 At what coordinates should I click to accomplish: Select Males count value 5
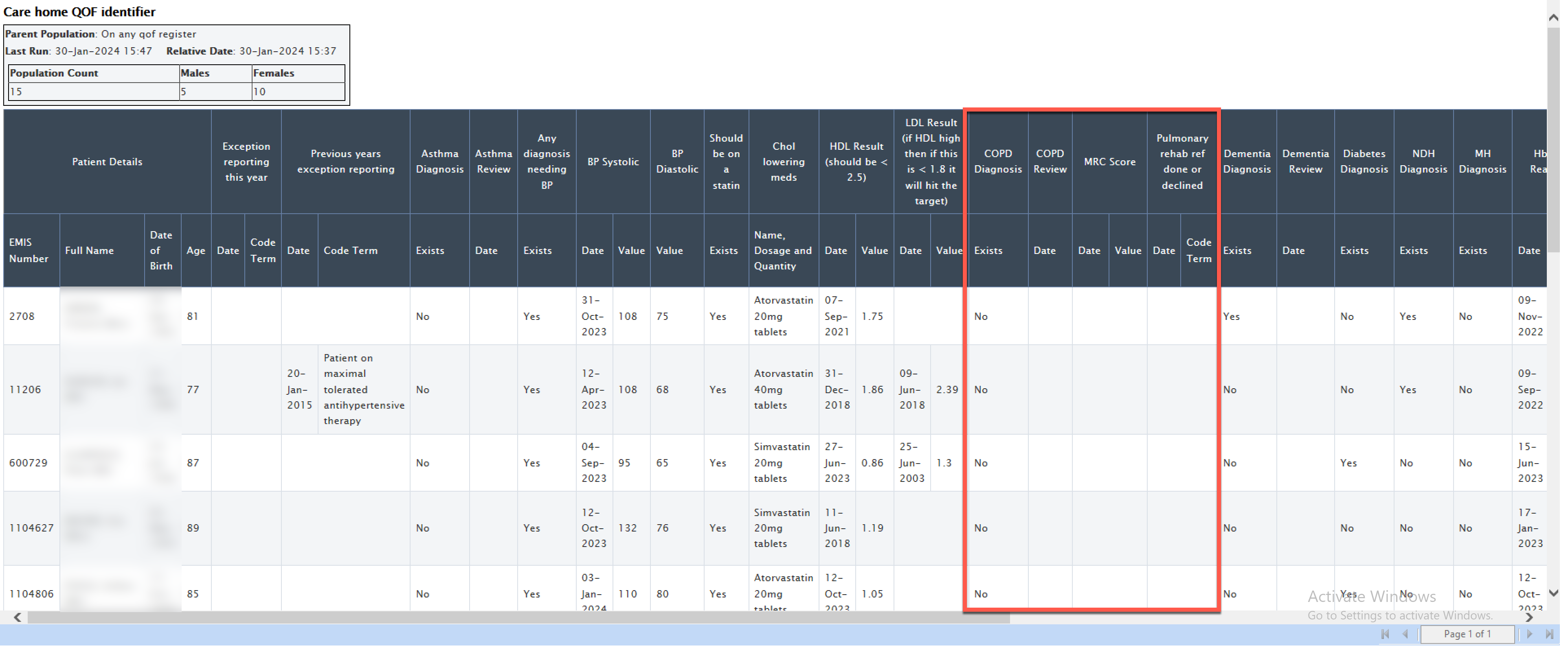point(215,91)
